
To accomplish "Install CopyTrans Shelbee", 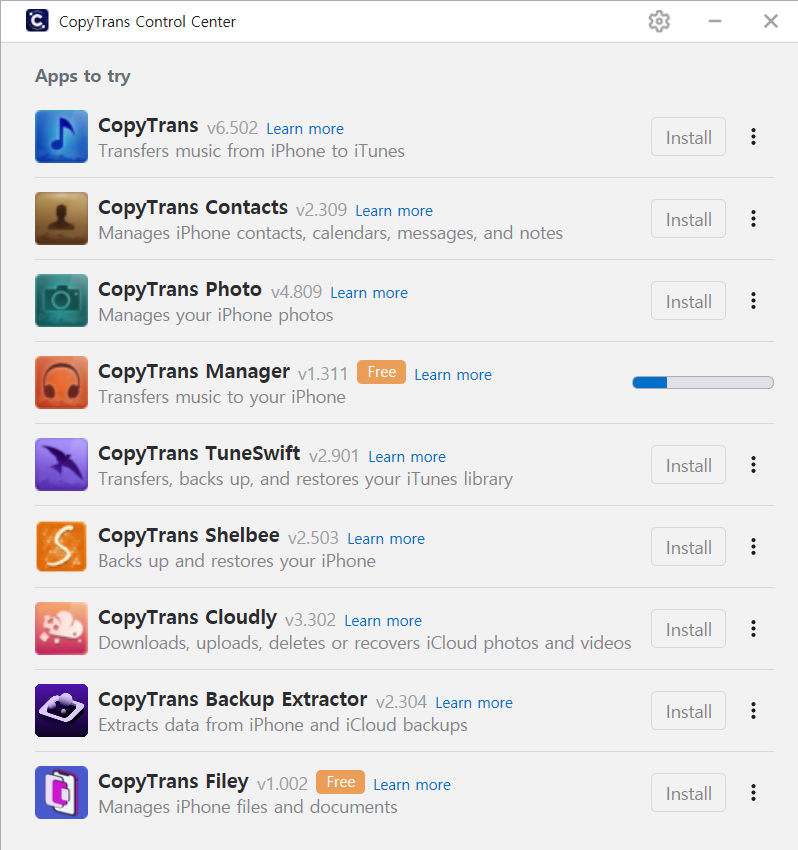I will (688, 546).
